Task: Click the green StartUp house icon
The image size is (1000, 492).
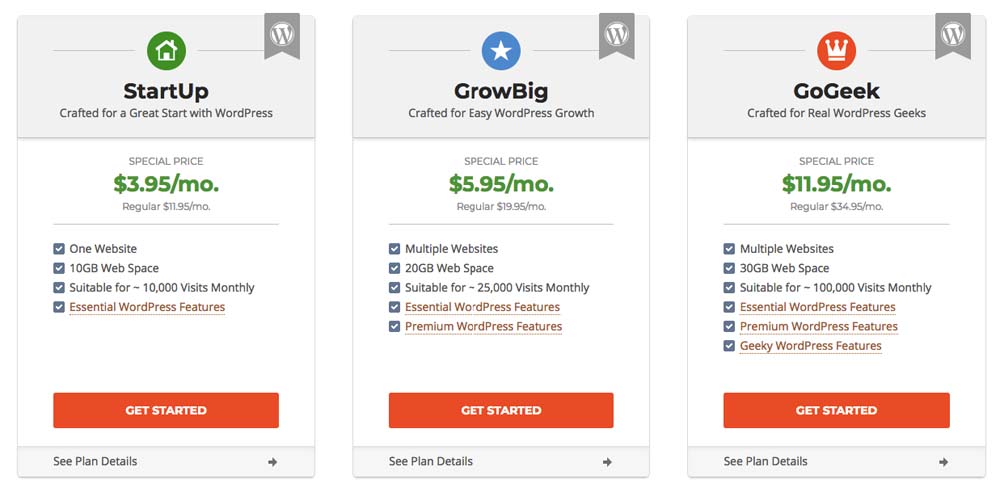Action: 166,50
